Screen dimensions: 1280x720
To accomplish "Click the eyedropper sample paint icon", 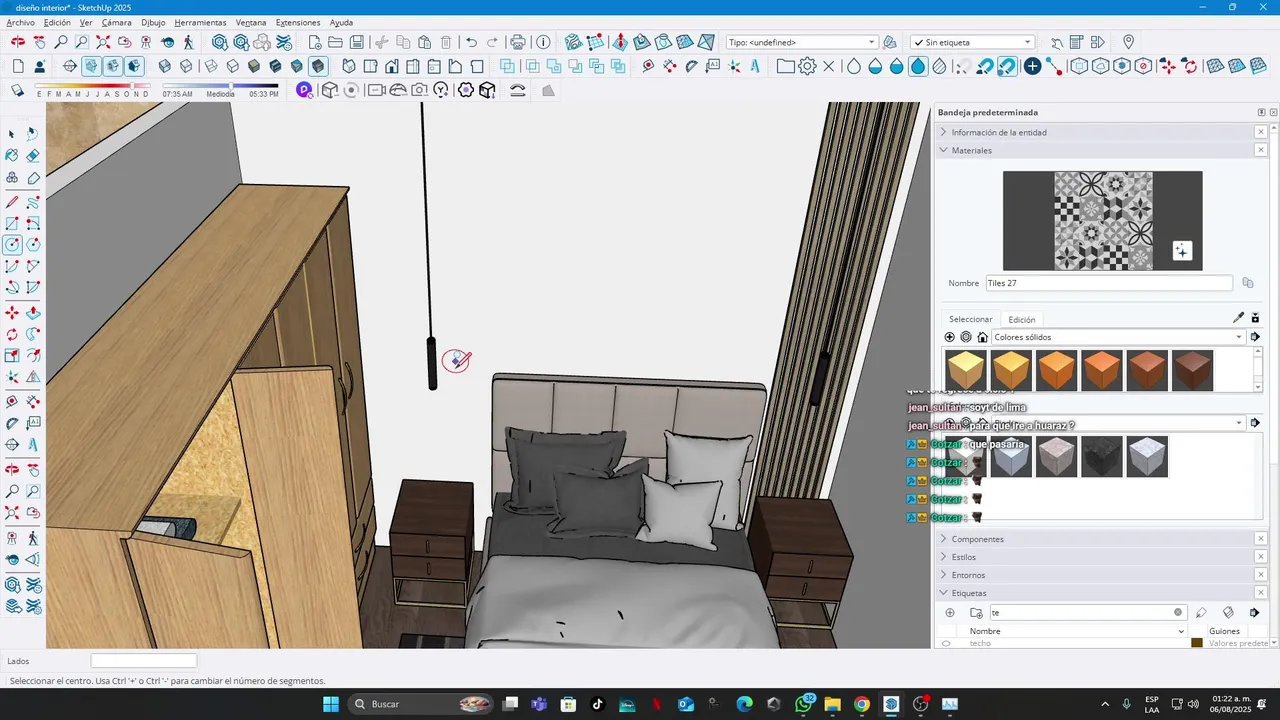I will [1239, 318].
